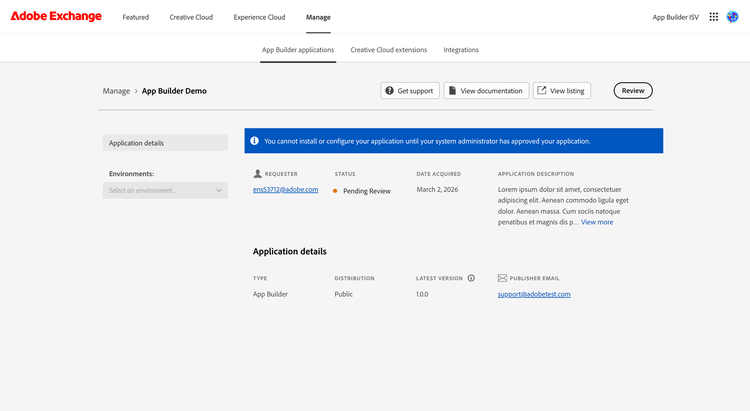Click the Environments: label
The height and width of the screenshot is (411, 750).
132,174
